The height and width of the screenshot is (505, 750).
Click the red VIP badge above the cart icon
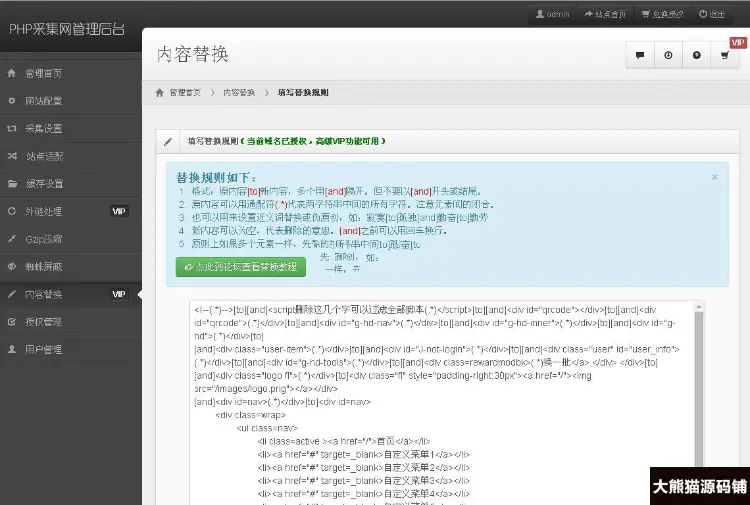coord(738,43)
